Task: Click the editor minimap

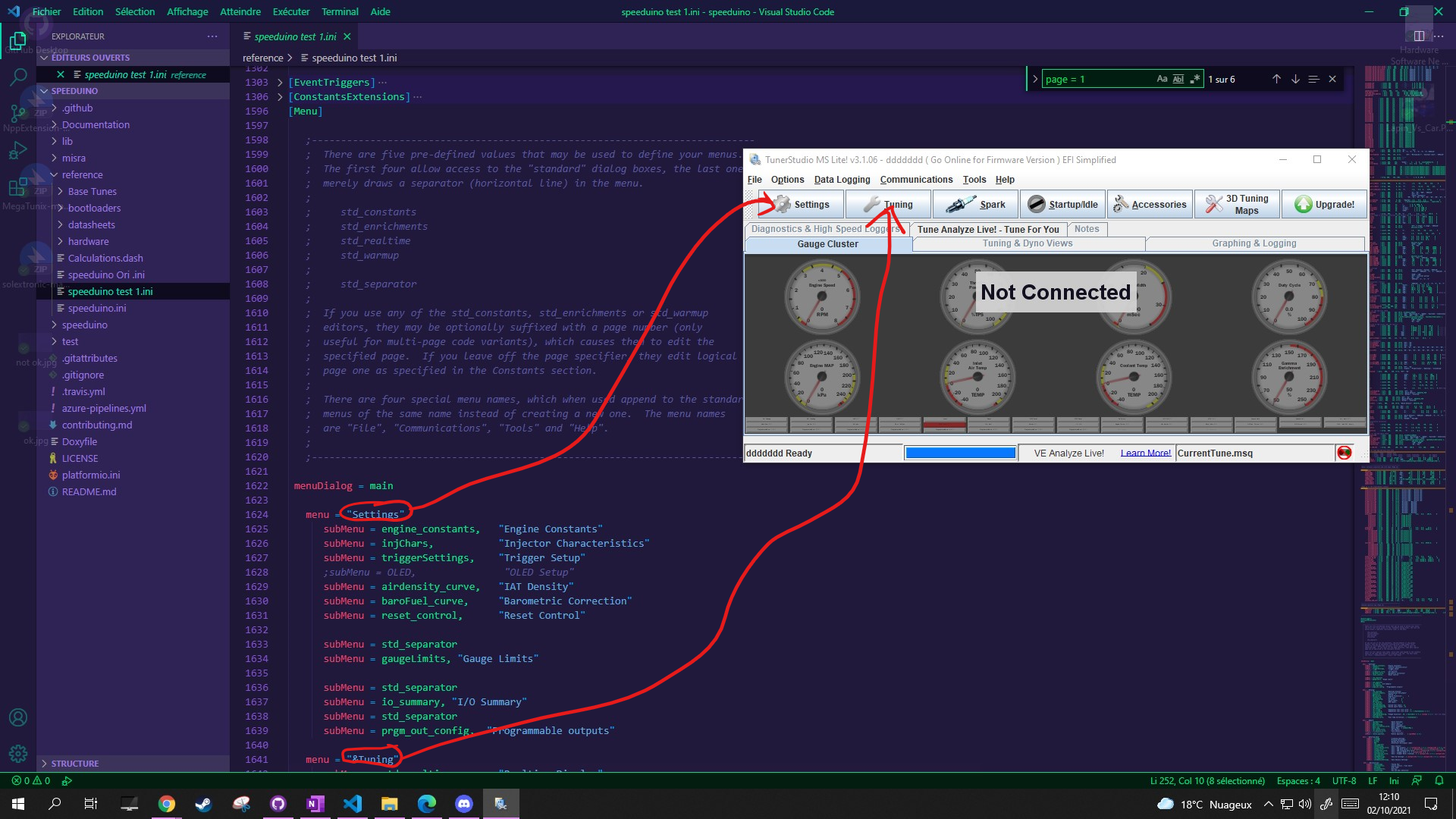Action: coord(1403,417)
